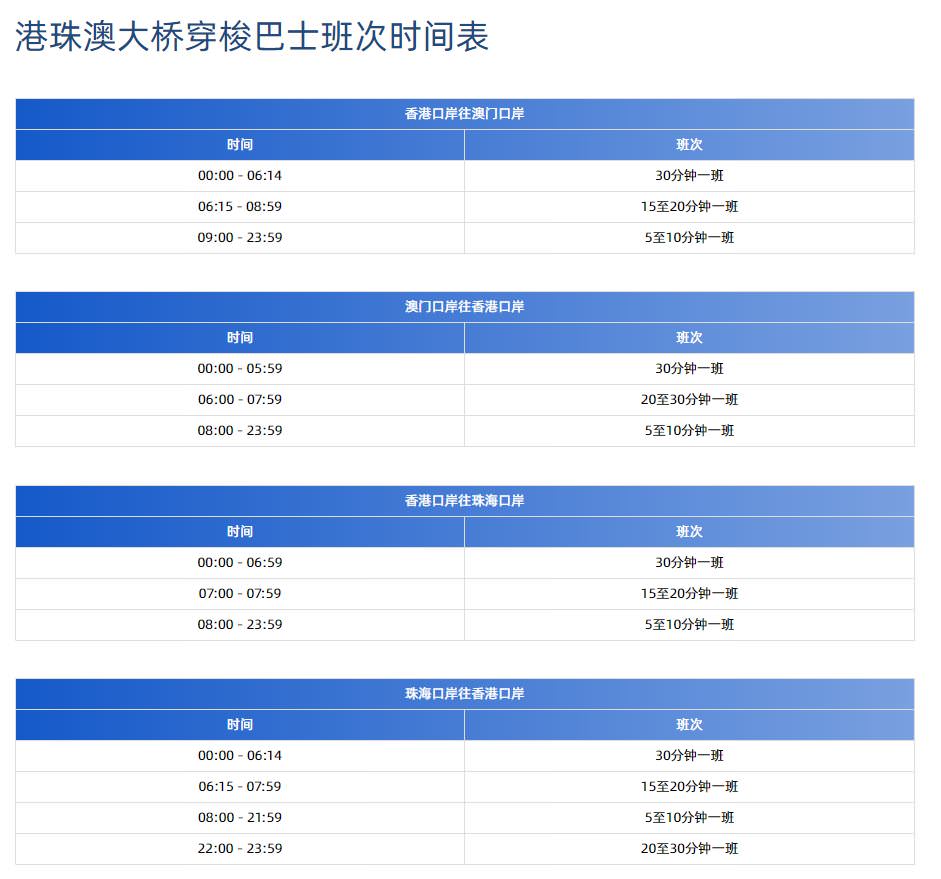941x879 pixels.
Task: Click 5至10分钟一班 beside 09:00 - 23:59
Action: pos(689,238)
